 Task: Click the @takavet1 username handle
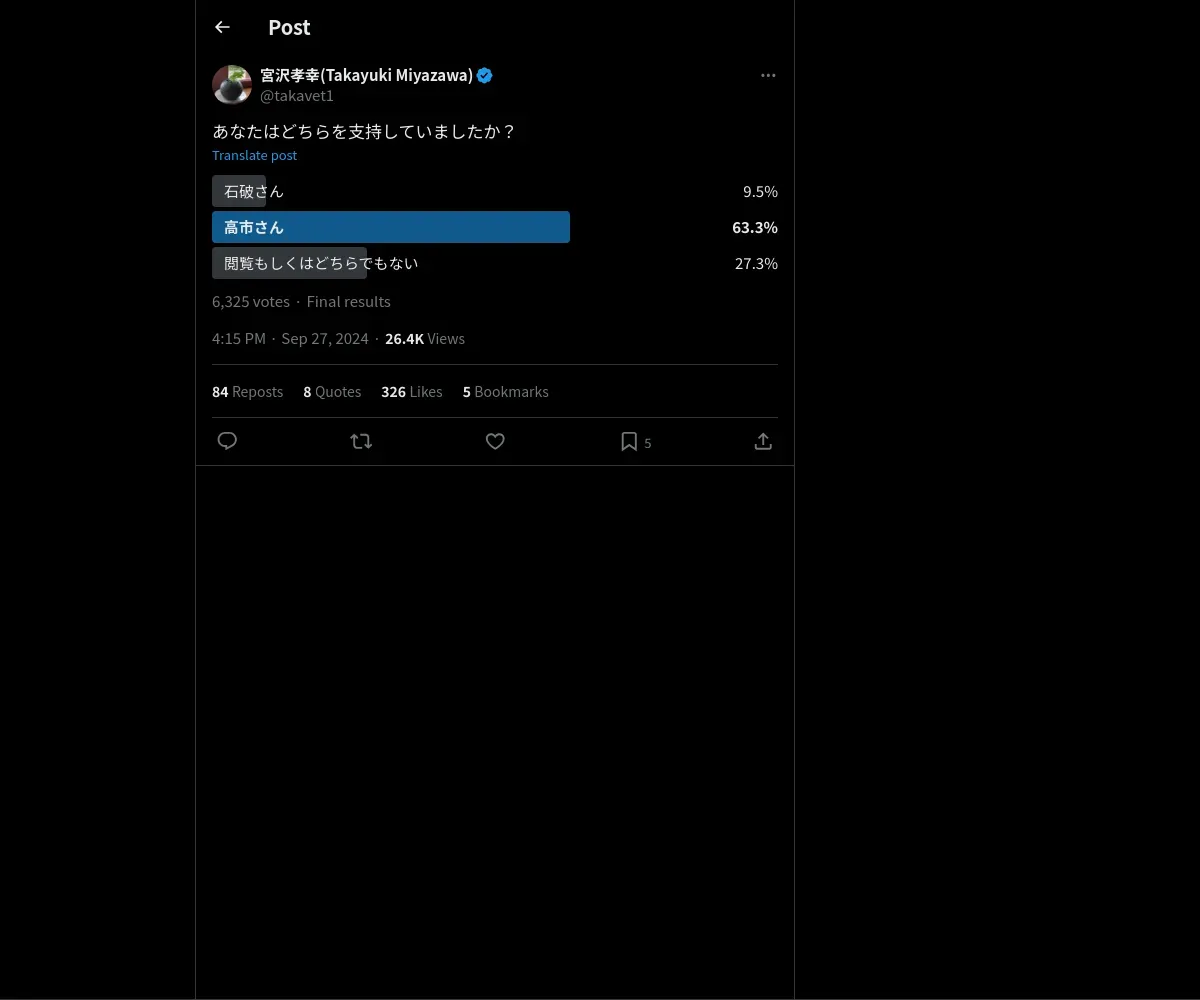[297, 96]
